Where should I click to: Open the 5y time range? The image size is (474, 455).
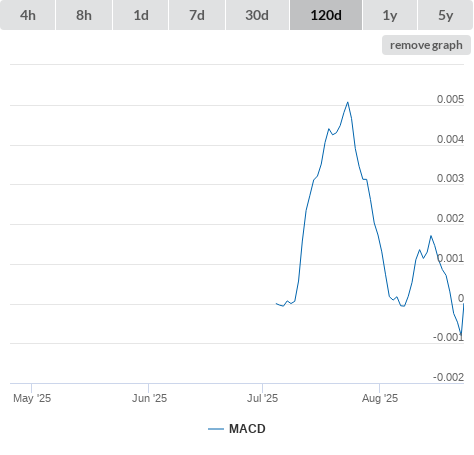pos(446,15)
